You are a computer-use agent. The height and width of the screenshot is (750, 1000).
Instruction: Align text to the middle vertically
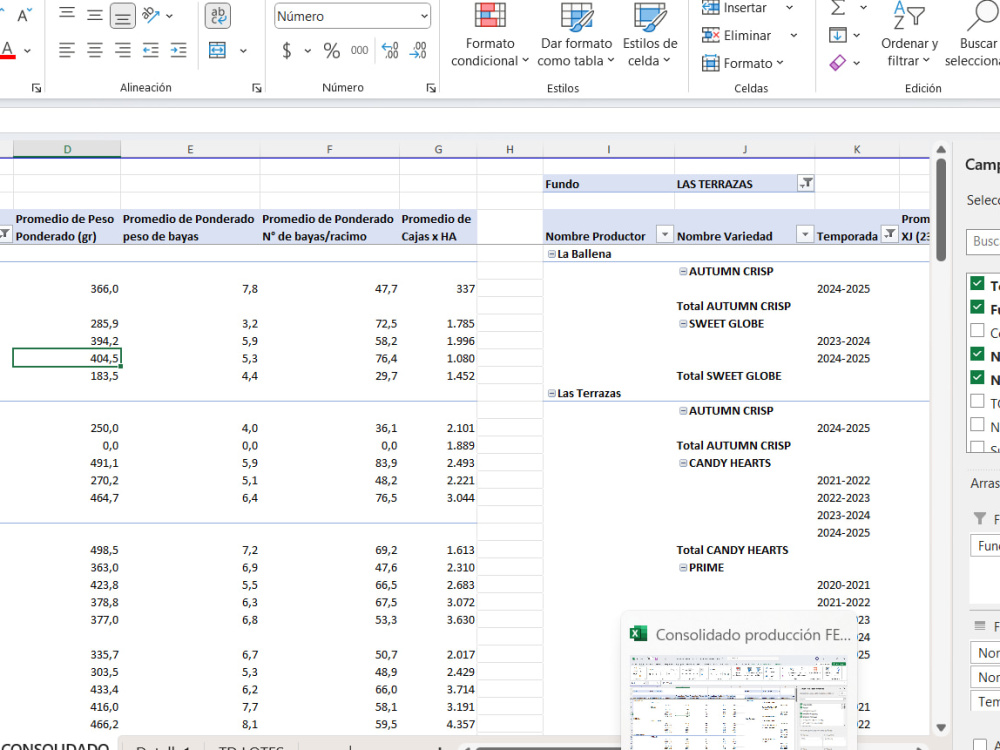[94, 15]
